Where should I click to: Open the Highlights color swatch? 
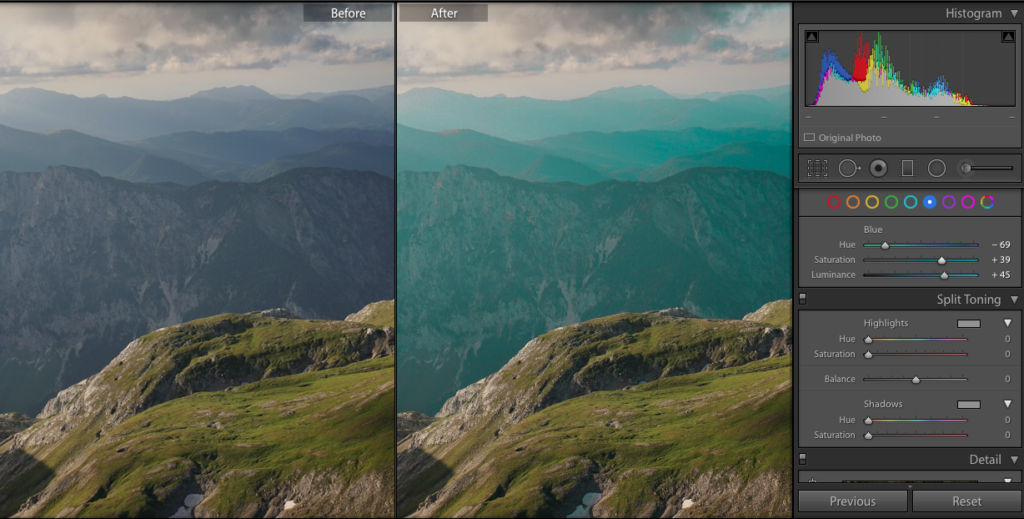coord(968,323)
